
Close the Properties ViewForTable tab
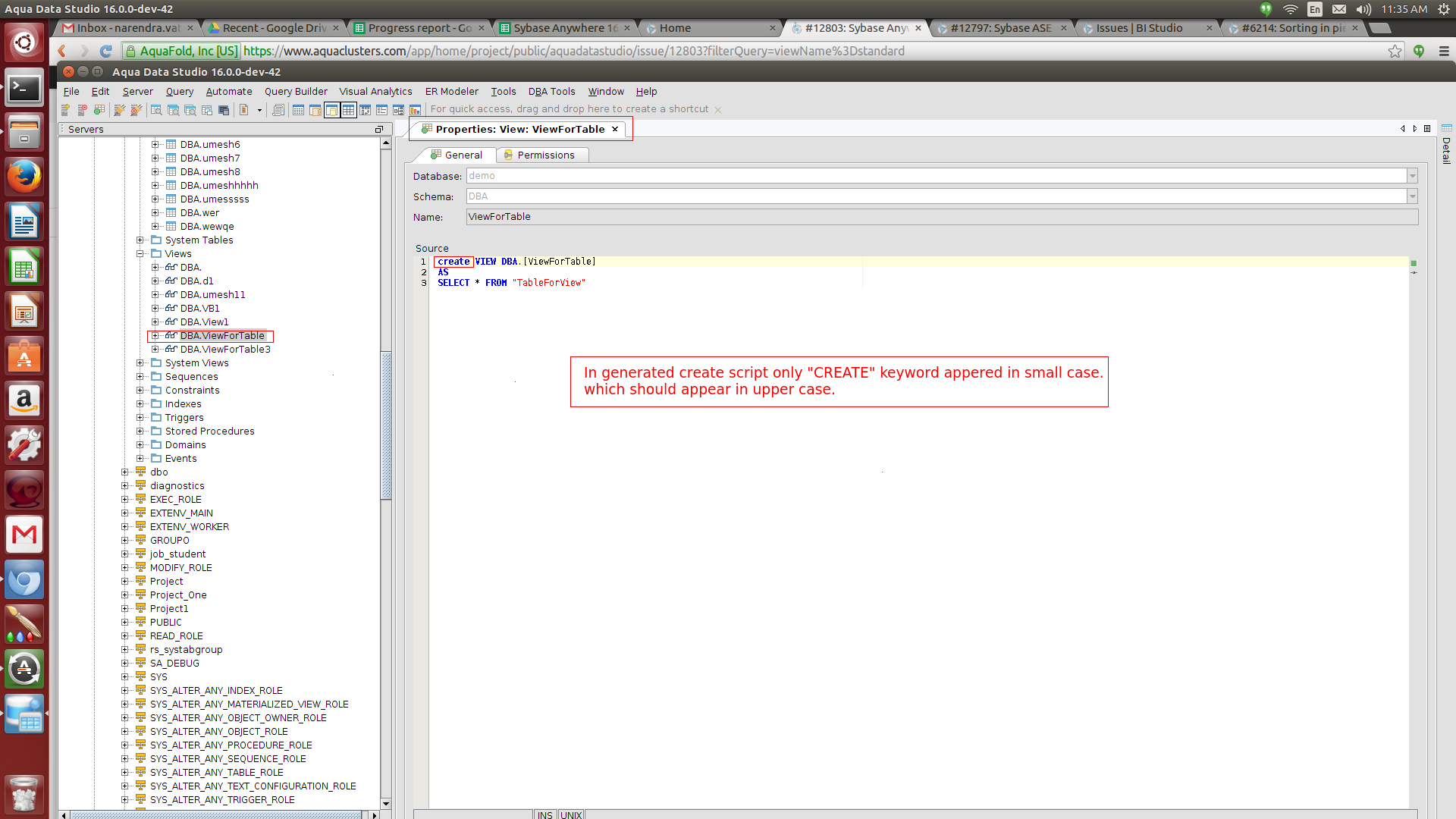pos(615,129)
